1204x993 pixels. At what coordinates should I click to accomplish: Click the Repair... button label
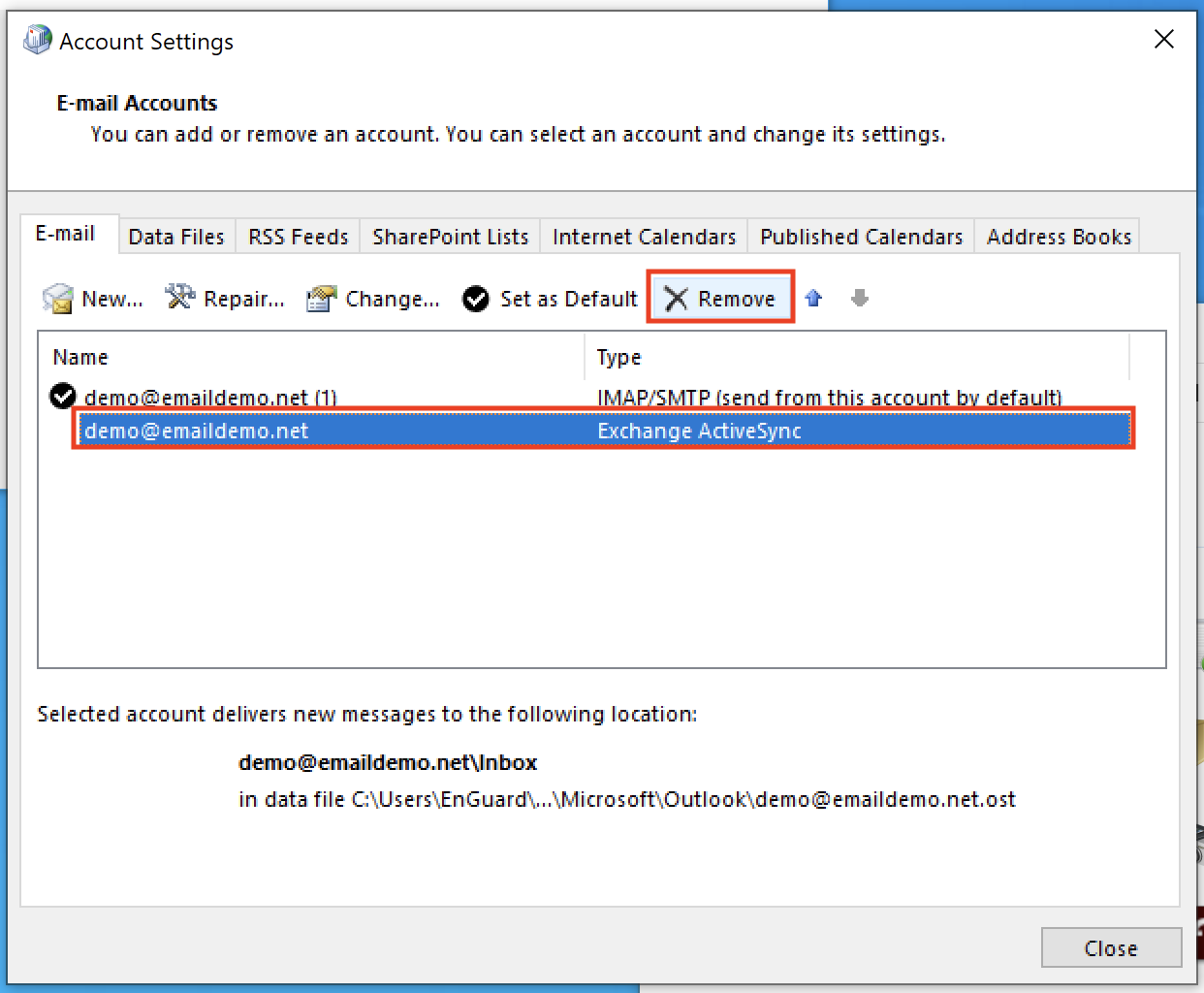click(244, 299)
